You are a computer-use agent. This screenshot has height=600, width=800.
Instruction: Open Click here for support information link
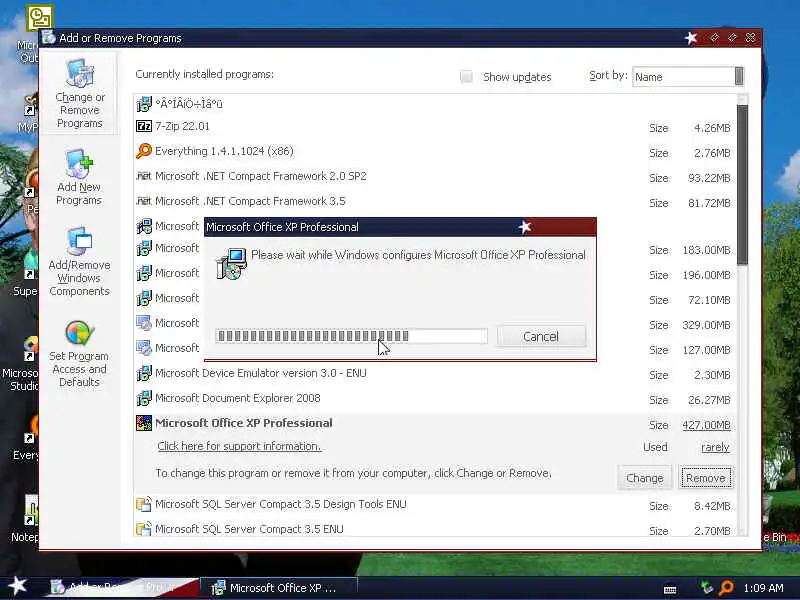[239, 446]
